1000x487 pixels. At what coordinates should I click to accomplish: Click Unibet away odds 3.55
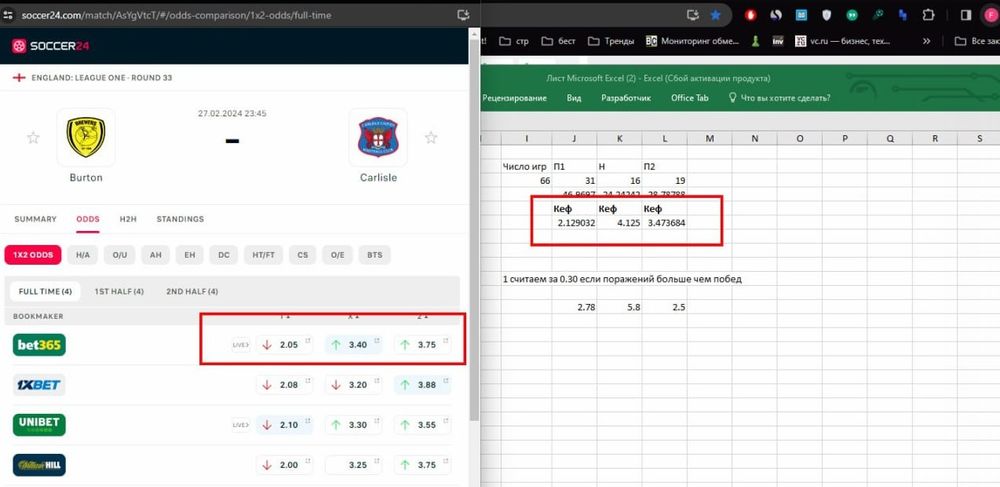pos(422,425)
